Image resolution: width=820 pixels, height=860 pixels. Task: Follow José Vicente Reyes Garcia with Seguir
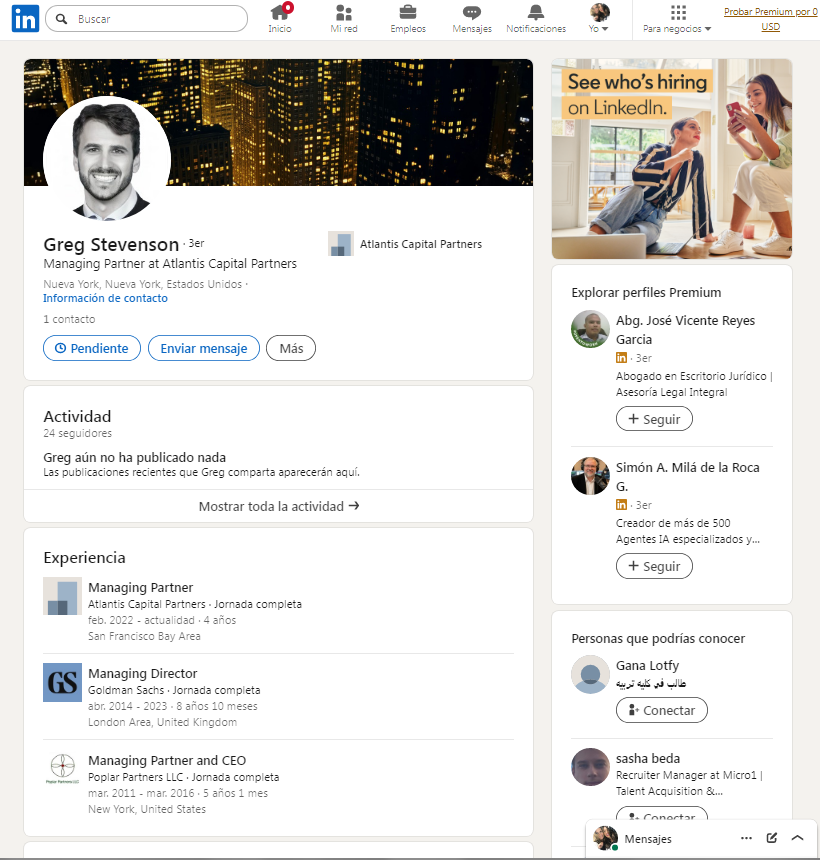coord(654,419)
